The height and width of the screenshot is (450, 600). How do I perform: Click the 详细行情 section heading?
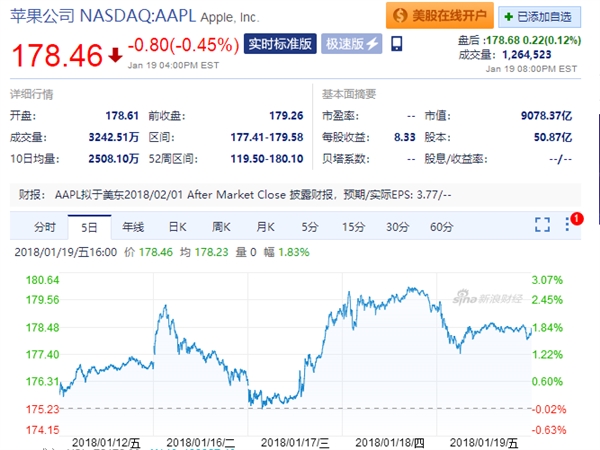[x=31, y=94]
